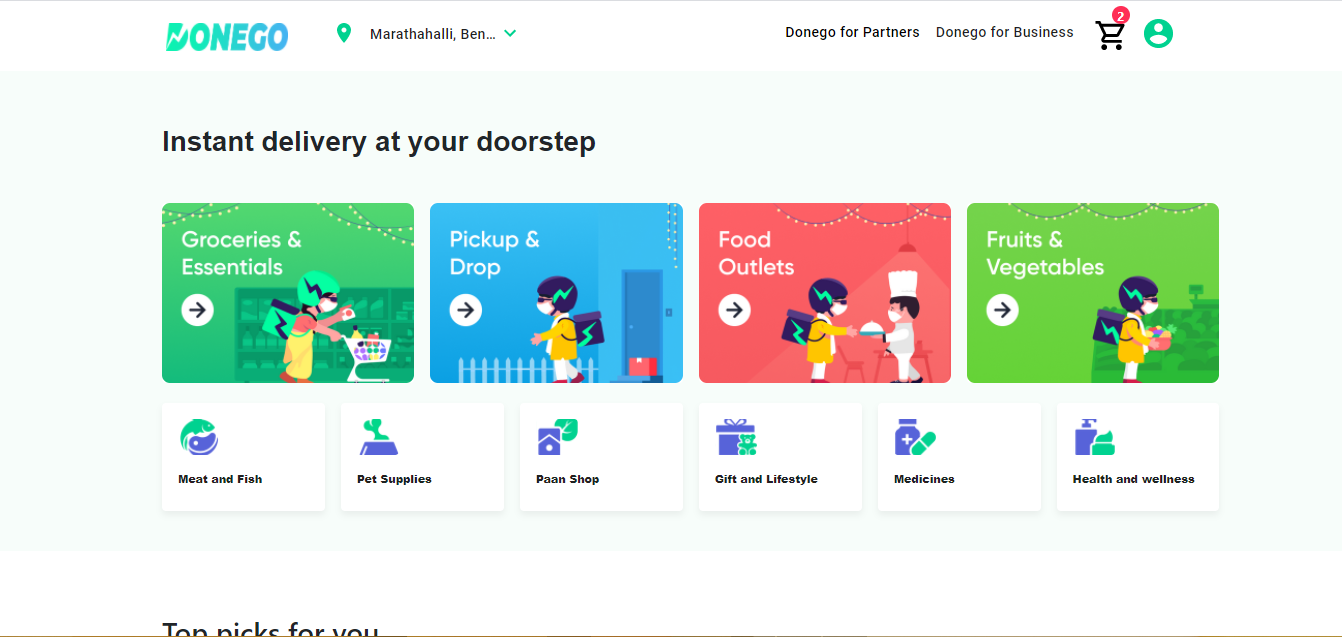Open the shopping cart icon
Image resolution: width=1342 pixels, height=637 pixels.
point(1110,36)
